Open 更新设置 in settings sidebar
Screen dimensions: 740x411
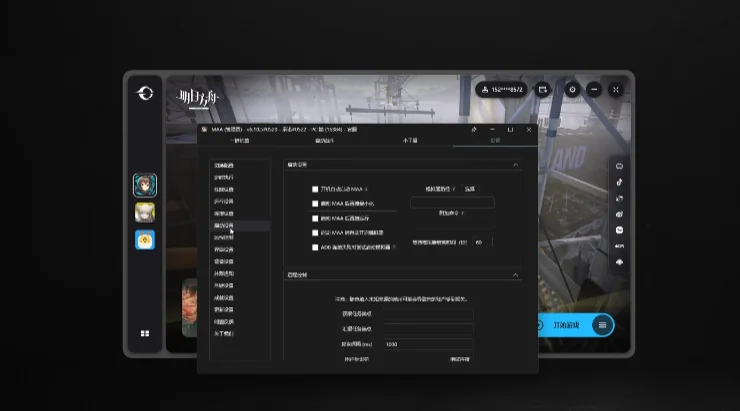click(224, 310)
